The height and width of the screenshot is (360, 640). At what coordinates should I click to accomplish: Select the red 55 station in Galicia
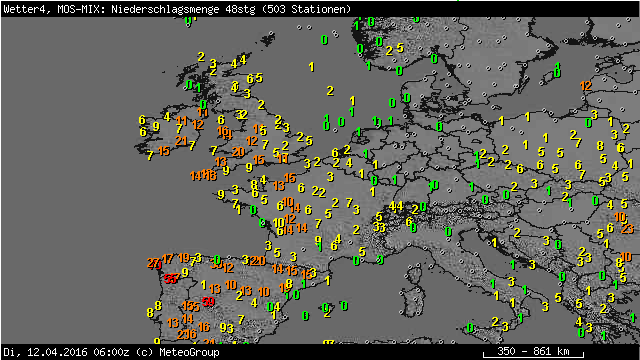171,278
